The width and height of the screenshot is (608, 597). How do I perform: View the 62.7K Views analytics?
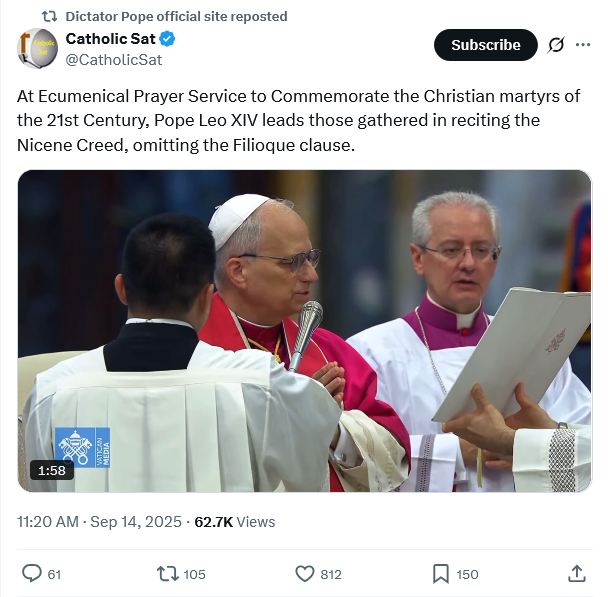pos(234,521)
